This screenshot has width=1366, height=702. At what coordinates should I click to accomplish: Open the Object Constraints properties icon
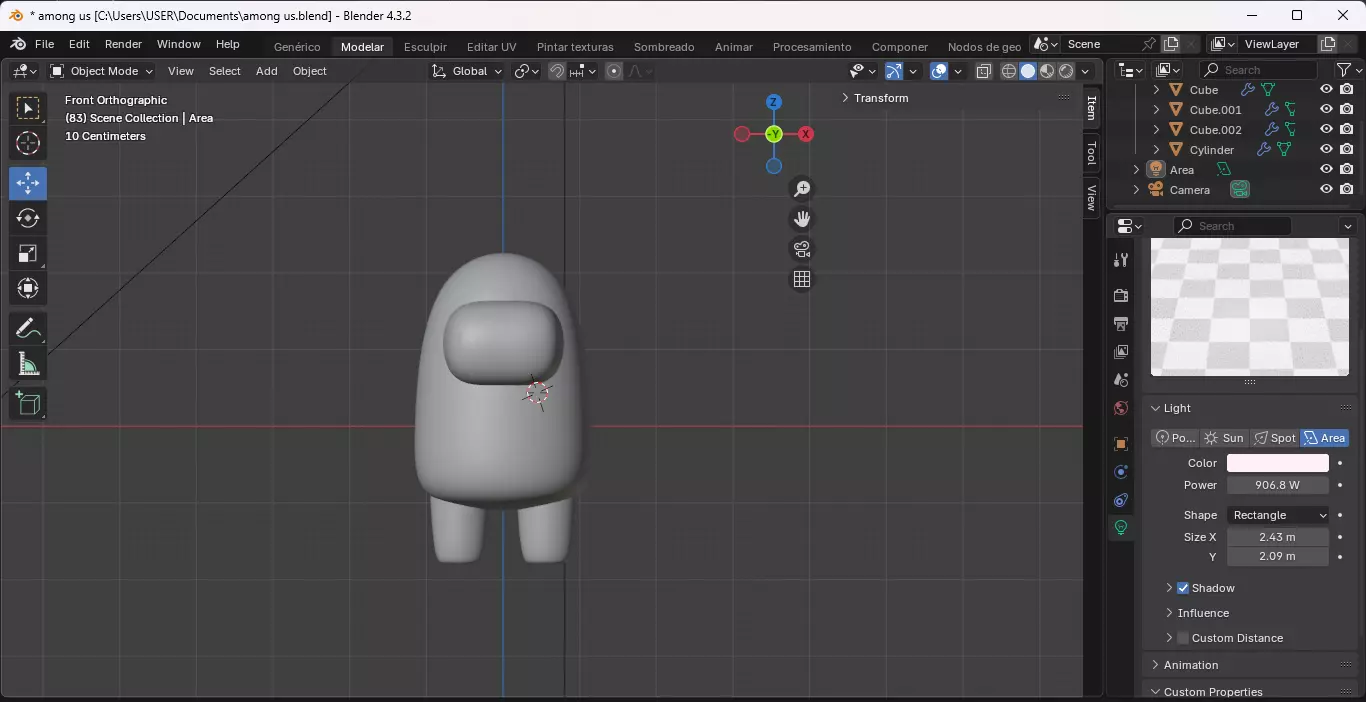coord(1121,499)
